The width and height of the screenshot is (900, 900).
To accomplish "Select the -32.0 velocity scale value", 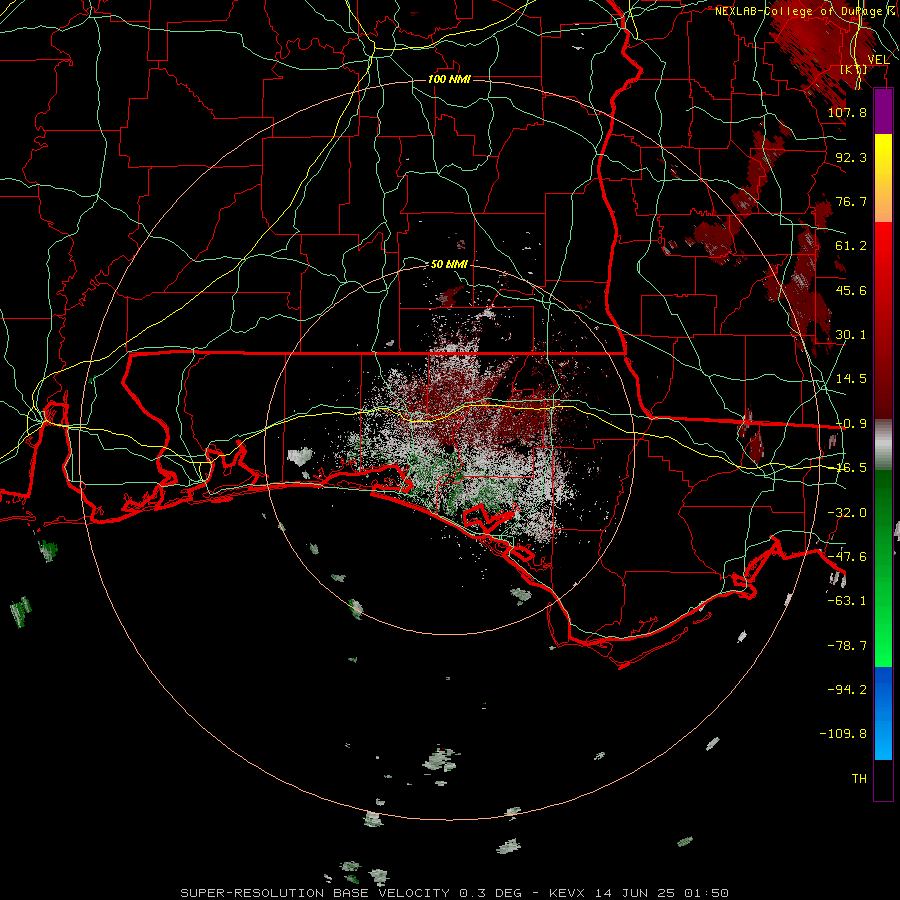I will tap(847, 513).
